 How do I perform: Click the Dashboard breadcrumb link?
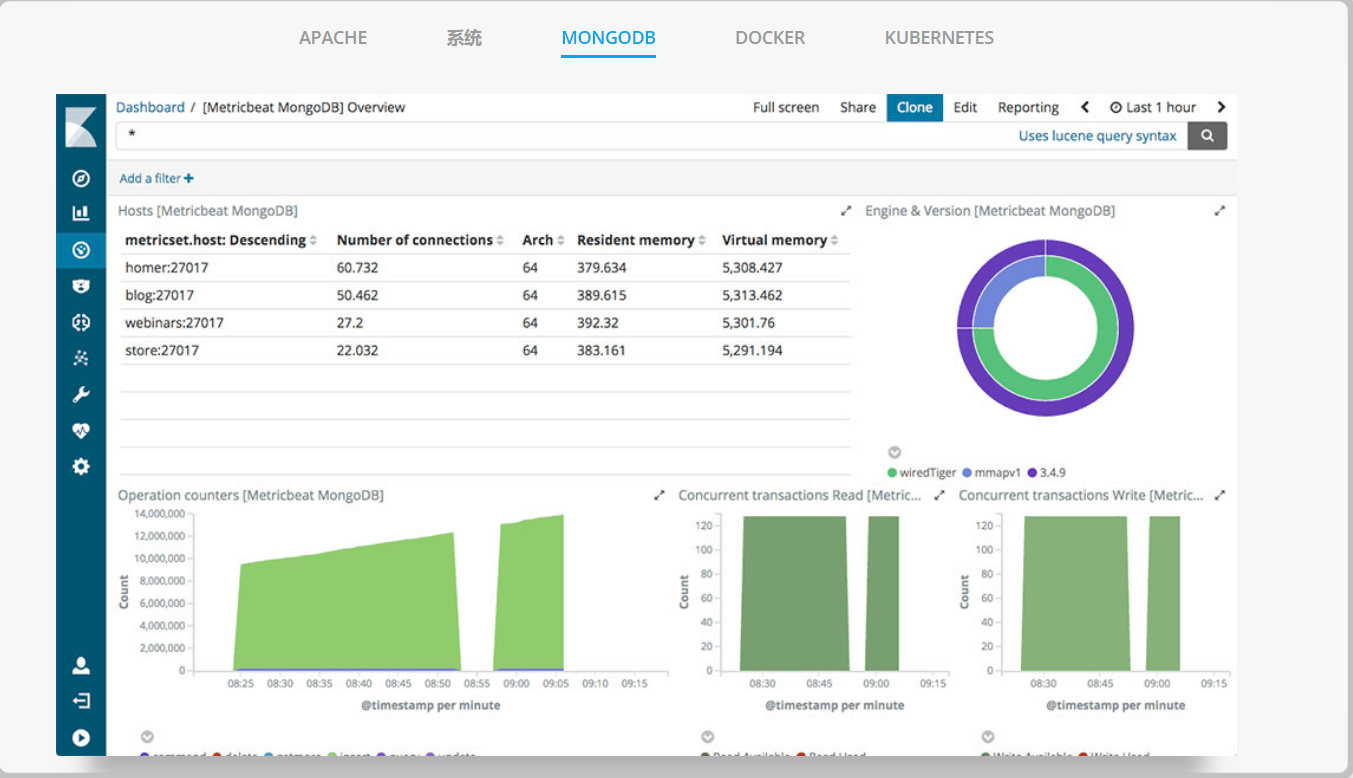(150, 107)
